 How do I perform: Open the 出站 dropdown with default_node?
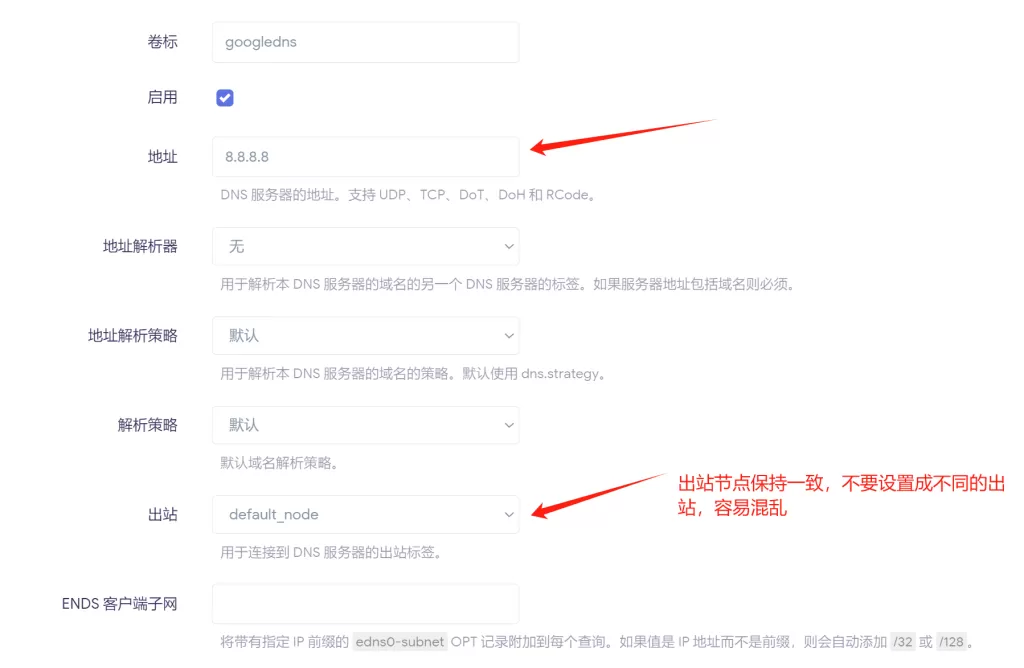(366, 515)
